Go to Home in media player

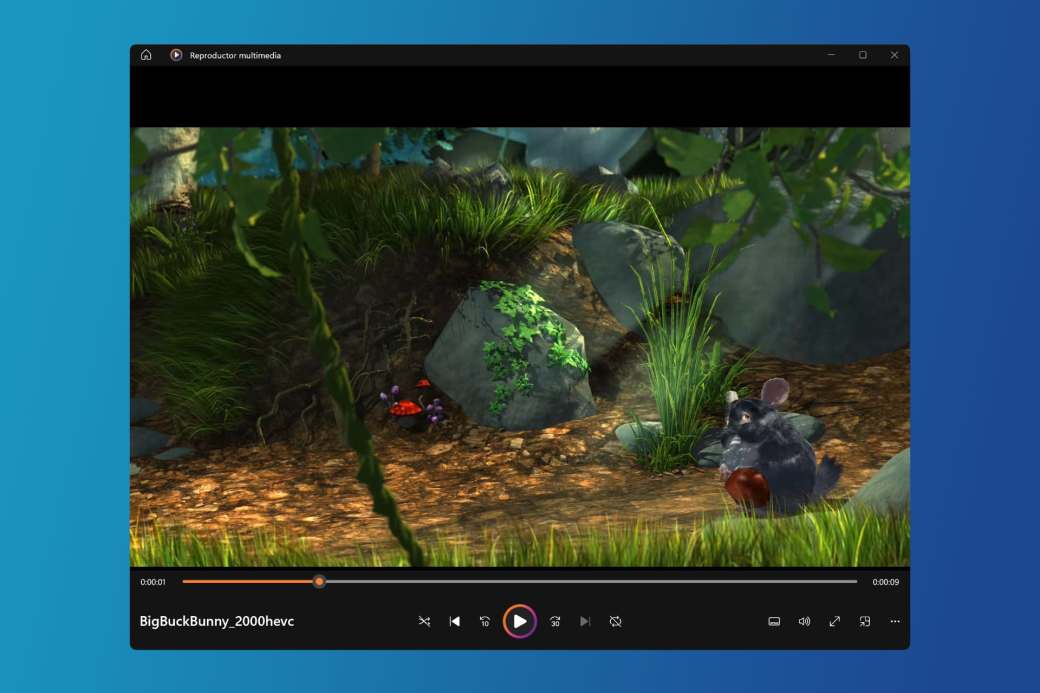click(x=146, y=55)
